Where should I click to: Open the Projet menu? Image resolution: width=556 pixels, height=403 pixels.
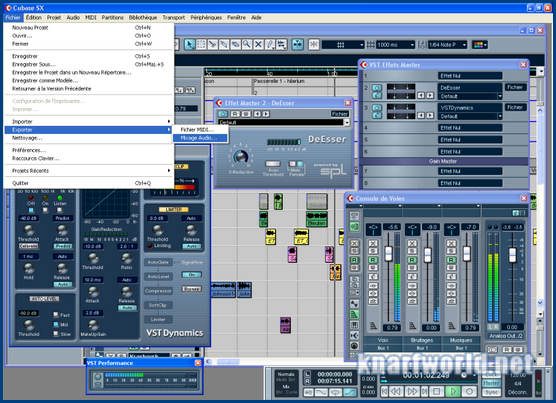point(54,17)
